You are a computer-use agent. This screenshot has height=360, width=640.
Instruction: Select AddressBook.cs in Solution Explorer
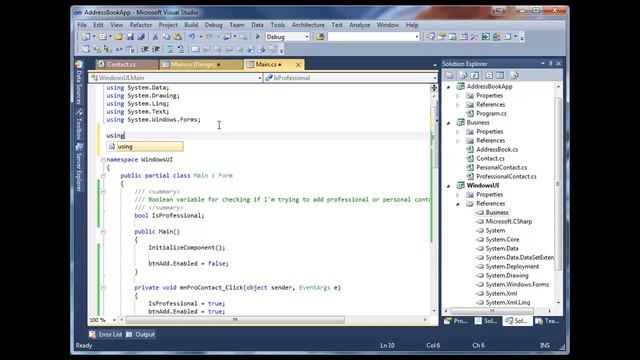pyautogui.click(x=497, y=150)
